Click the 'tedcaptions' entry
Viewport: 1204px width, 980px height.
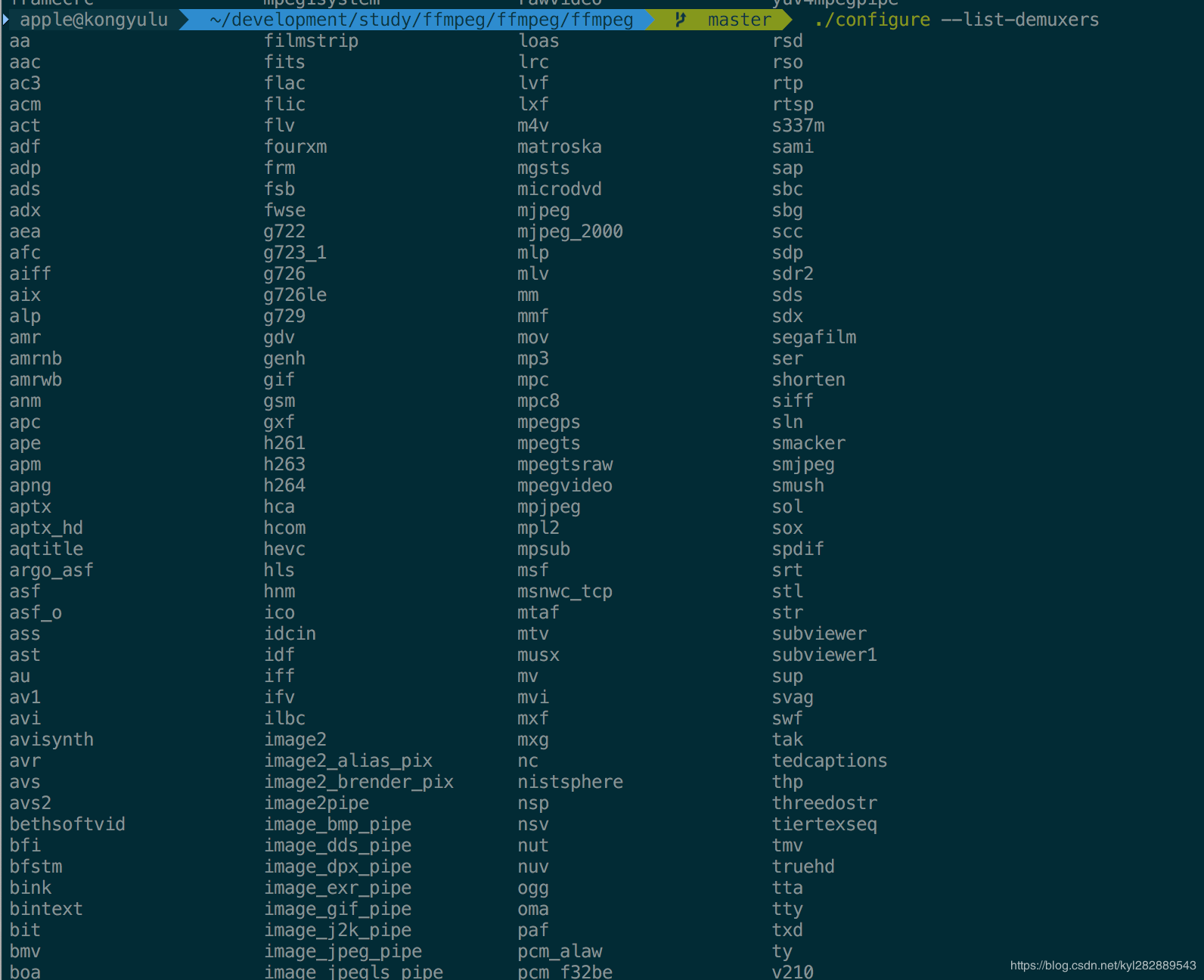pos(830,761)
